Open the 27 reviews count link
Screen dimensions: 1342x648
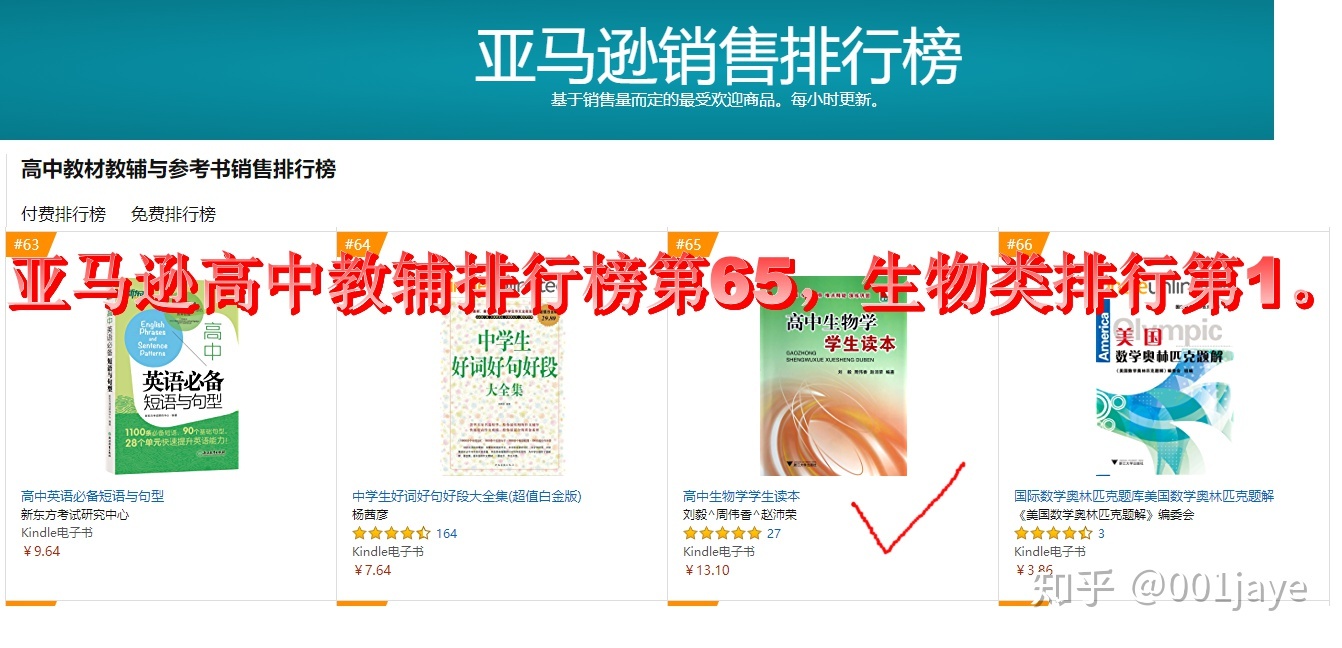click(774, 534)
